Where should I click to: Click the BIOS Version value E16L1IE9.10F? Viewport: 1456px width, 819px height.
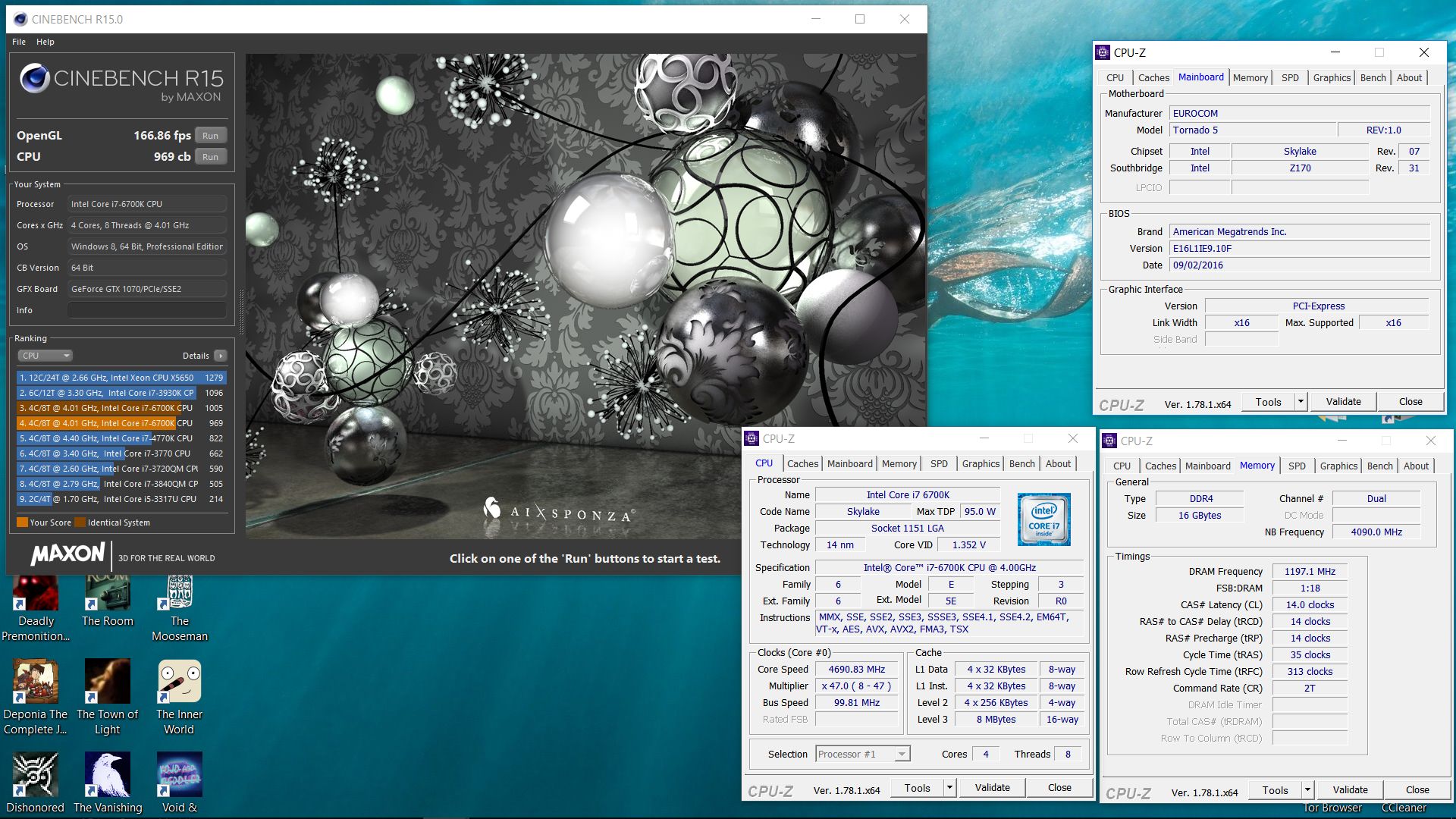1299,249
